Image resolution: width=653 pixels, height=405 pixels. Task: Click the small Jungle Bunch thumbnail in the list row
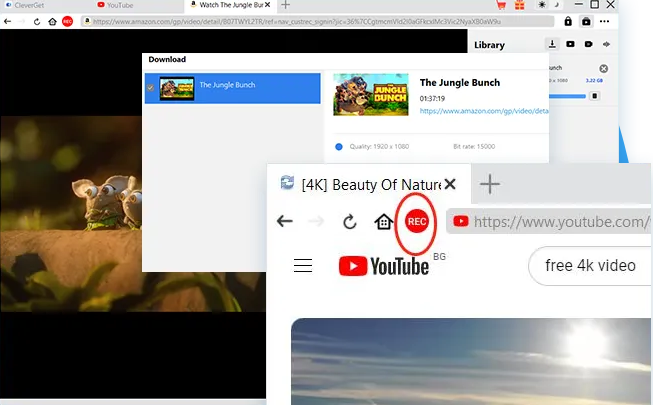click(177, 88)
